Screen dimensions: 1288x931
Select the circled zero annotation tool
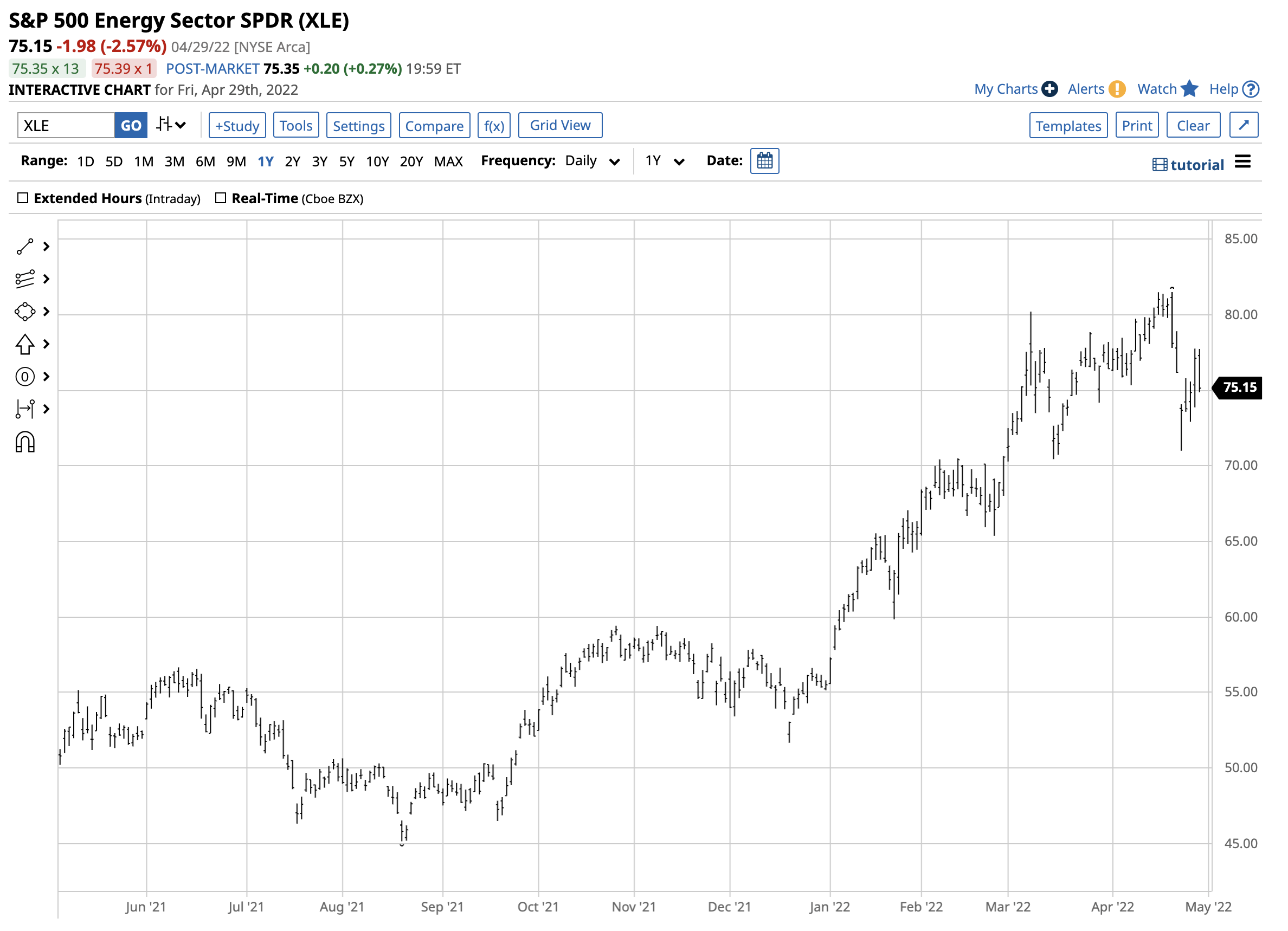[x=25, y=378]
